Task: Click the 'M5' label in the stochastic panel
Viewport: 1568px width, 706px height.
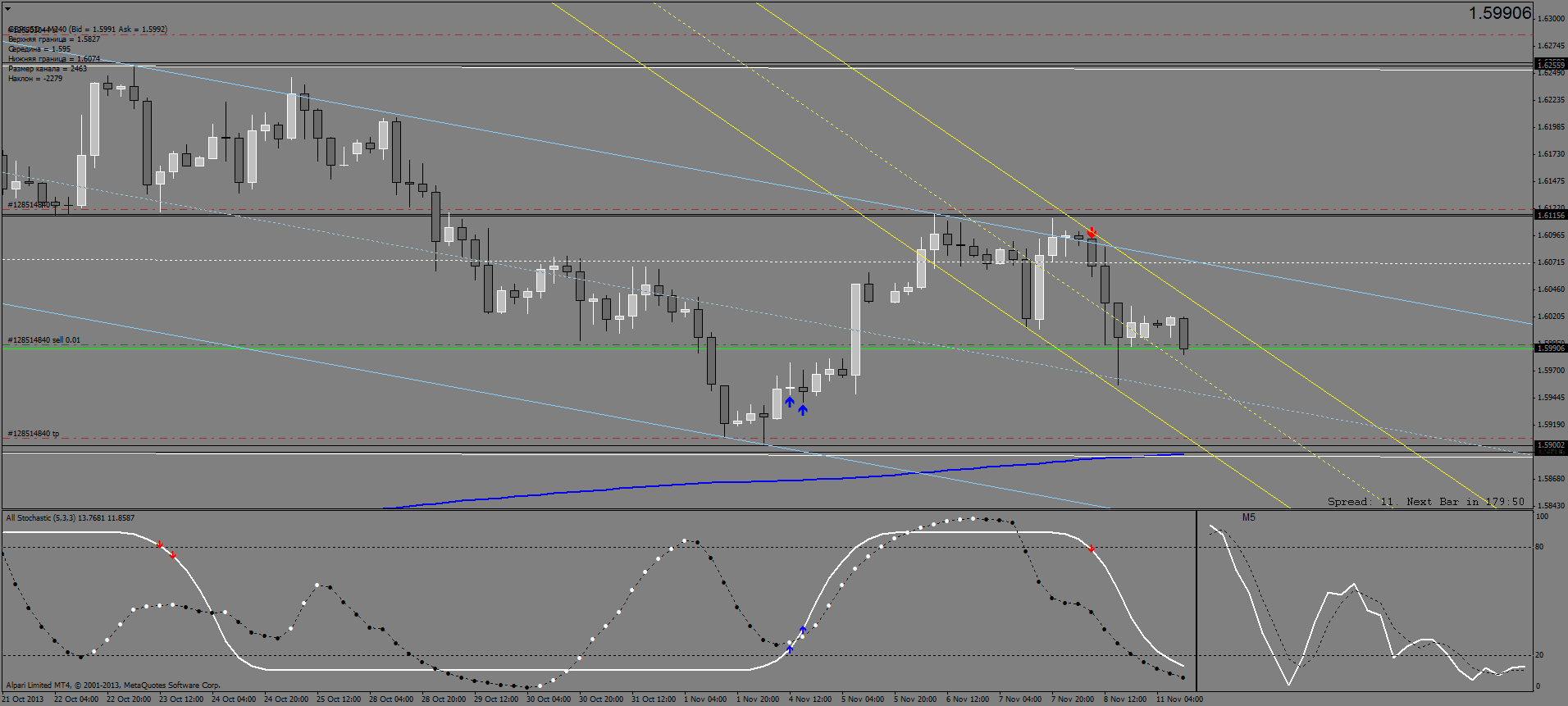Action: [x=1248, y=517]
